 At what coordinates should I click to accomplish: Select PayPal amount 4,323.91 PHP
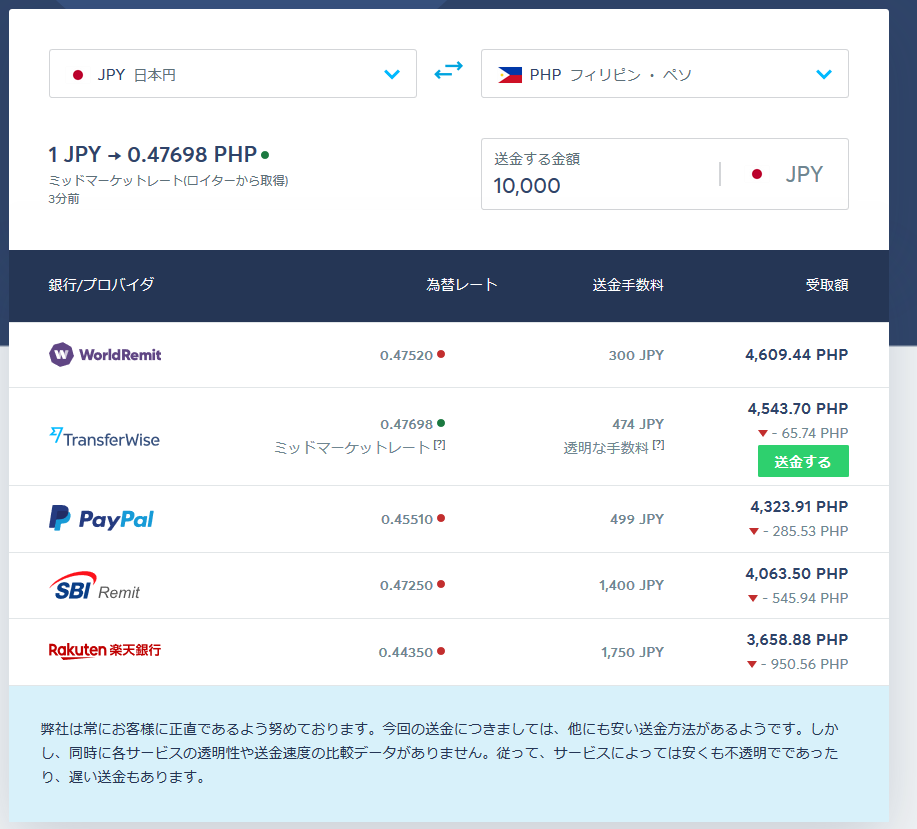click(799, 506)
